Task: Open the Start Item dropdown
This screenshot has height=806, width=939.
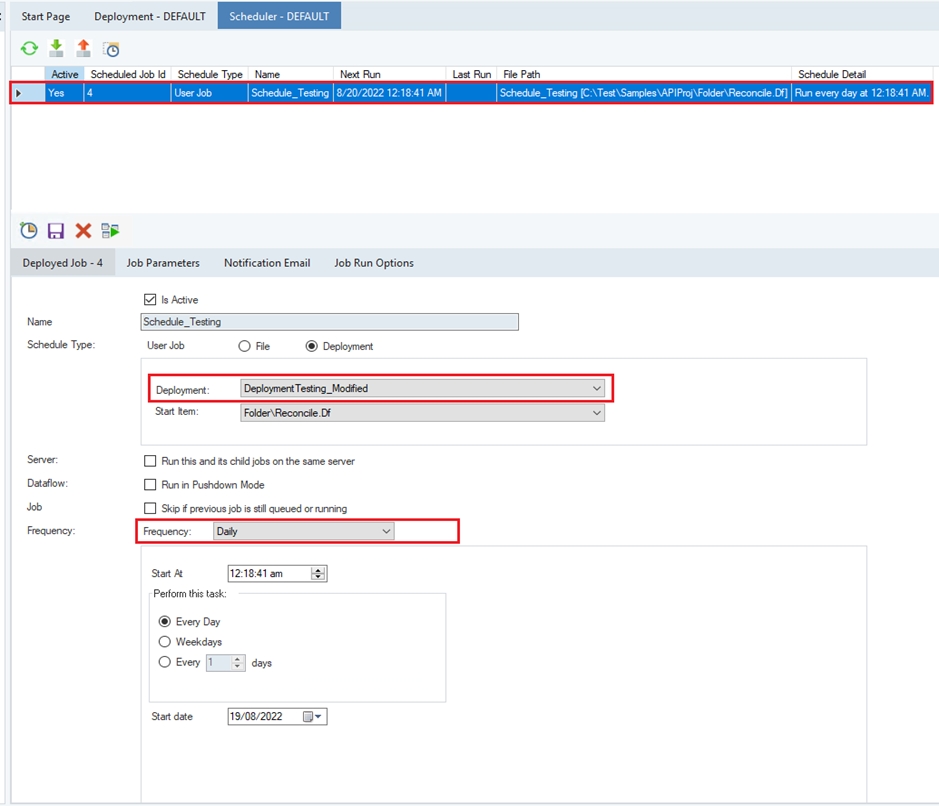Action: 596,412
